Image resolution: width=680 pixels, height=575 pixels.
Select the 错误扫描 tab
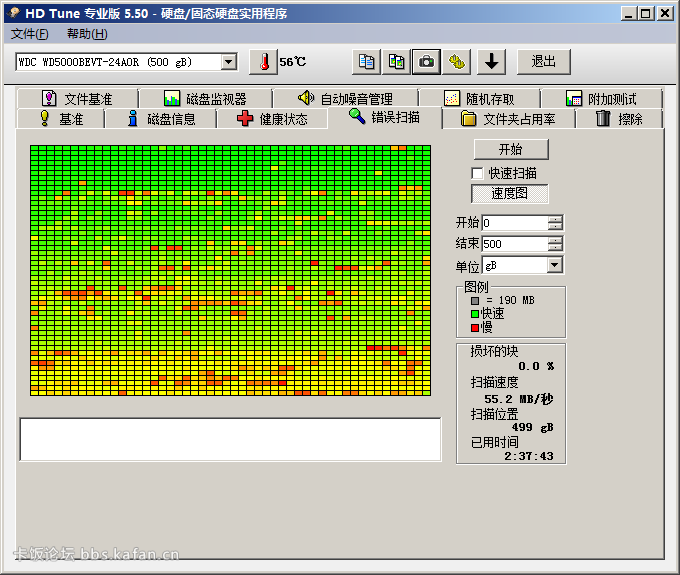pos(385,117)
